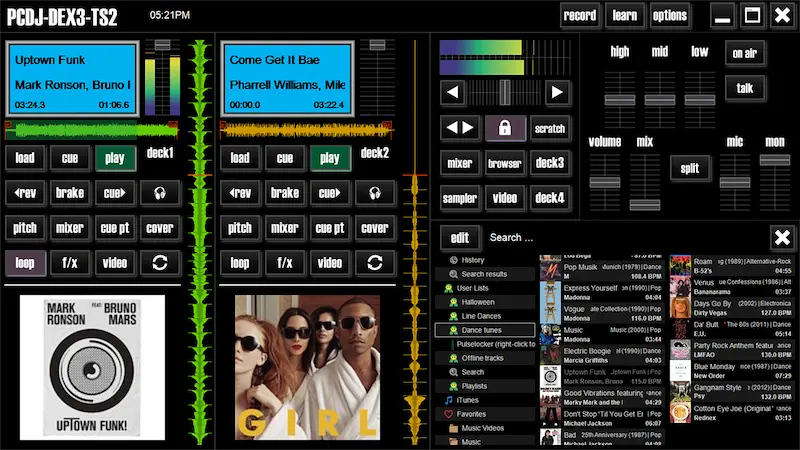Open History in browser tree
800x450 pixels.
coord(472,260)
